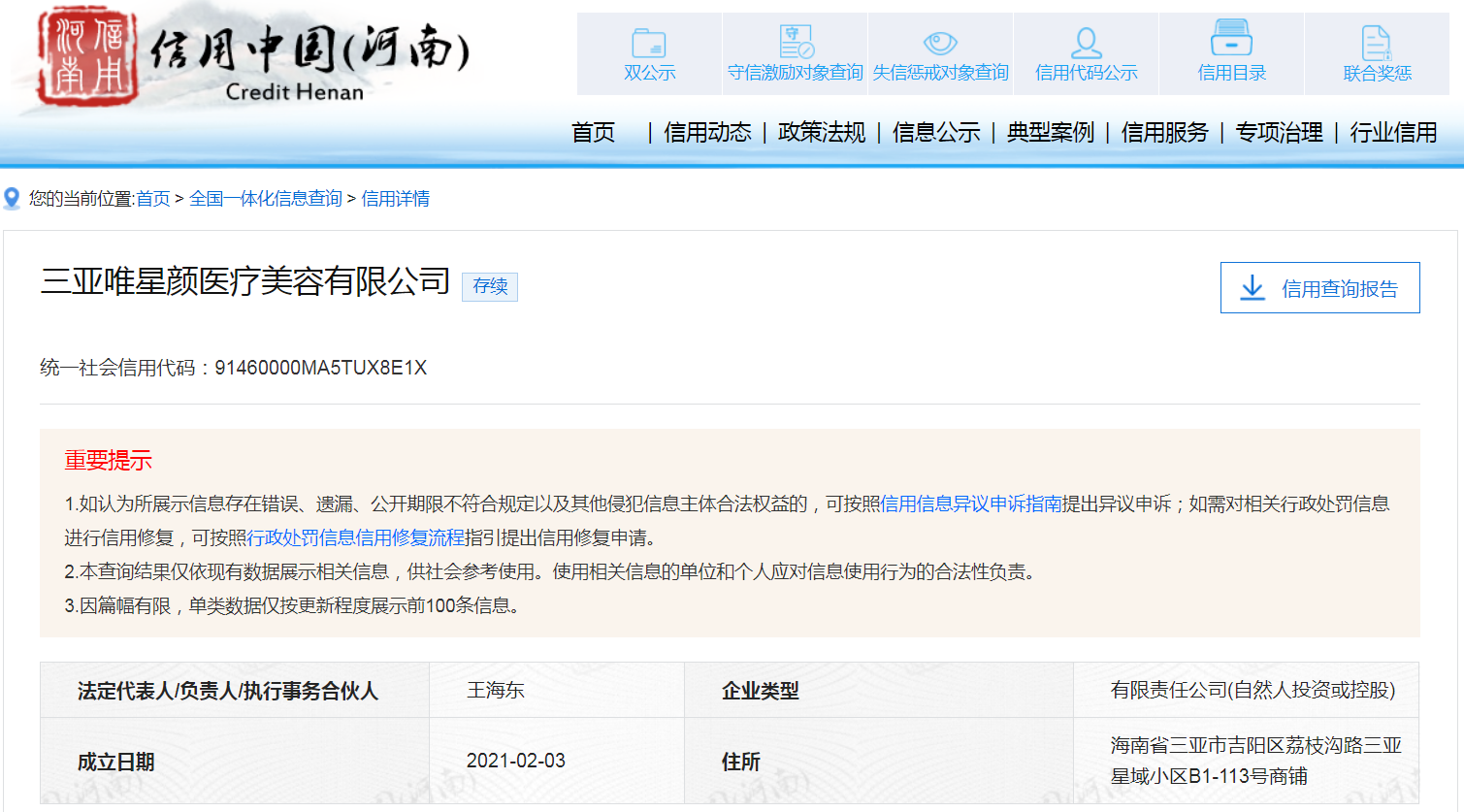The height and width of the screenshot is (812, 1464).
Task: Open 信用动态 menu item
Action: point(707,133)
